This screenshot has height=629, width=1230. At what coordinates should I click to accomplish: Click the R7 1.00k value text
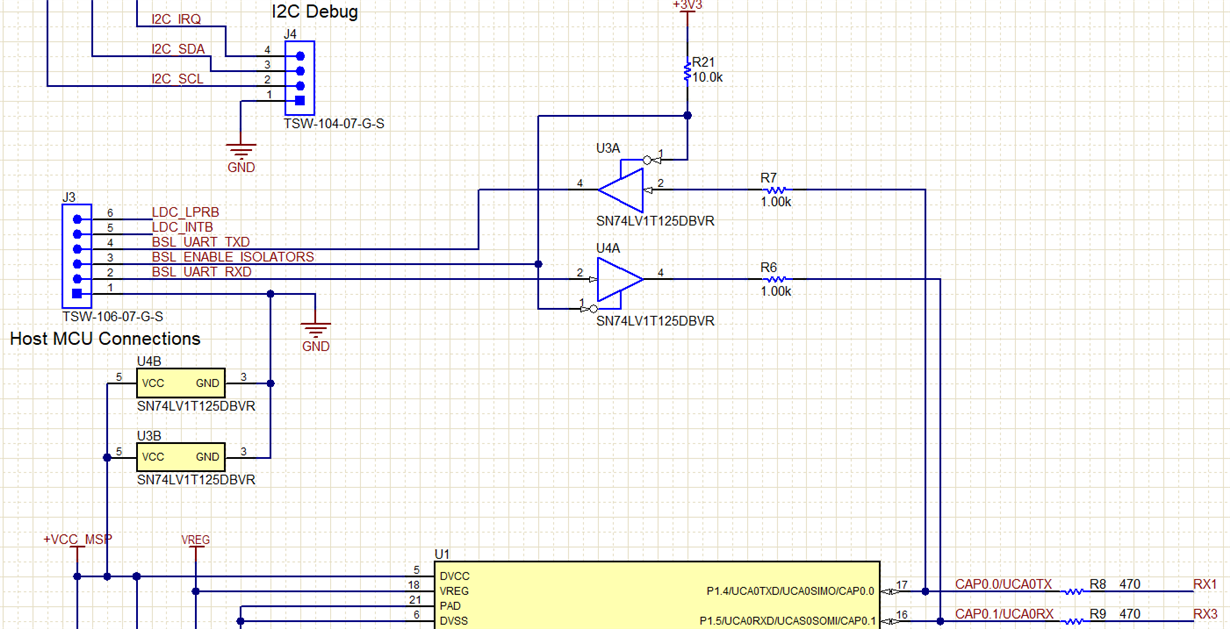click(776, 202)
